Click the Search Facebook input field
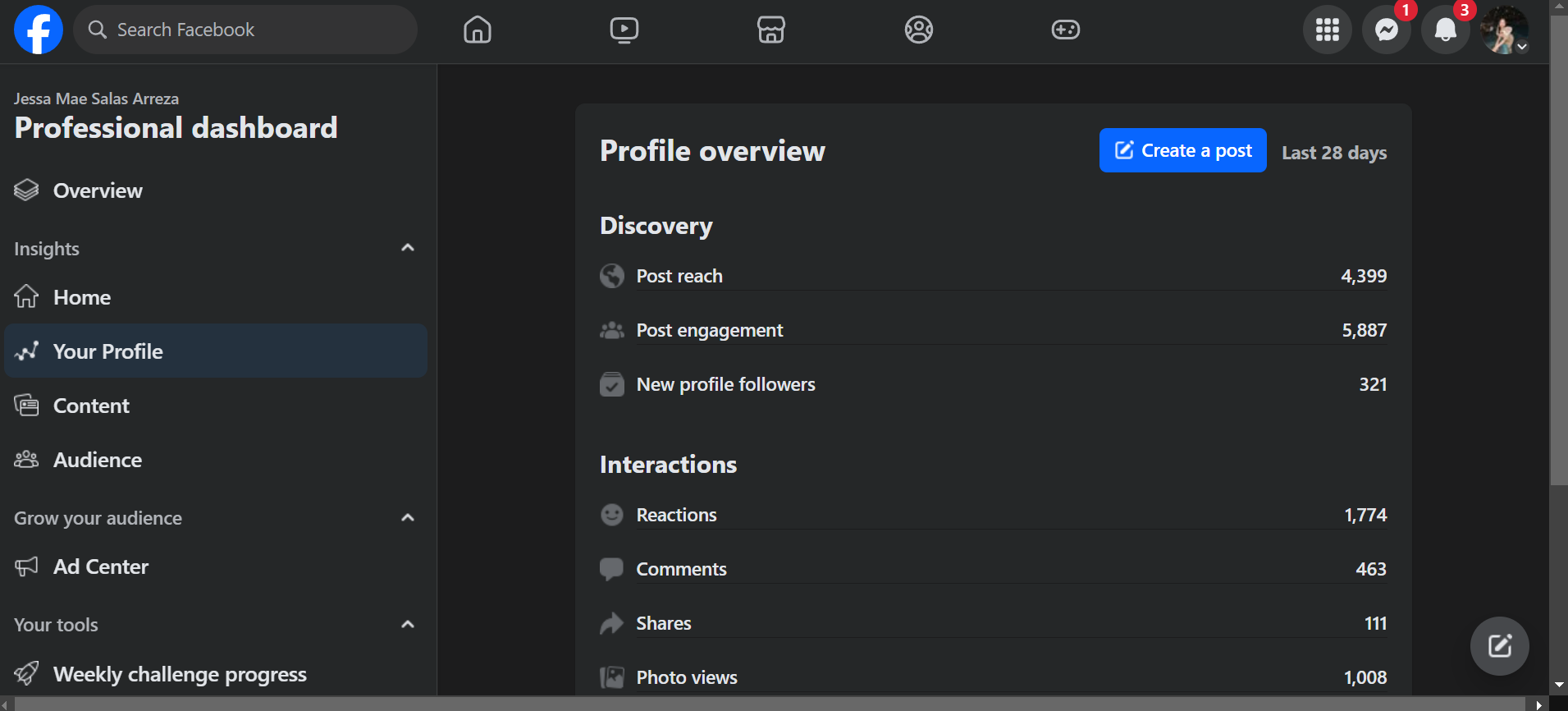Viewport: 1568px width, 711px height. click(x=246, y=30)
